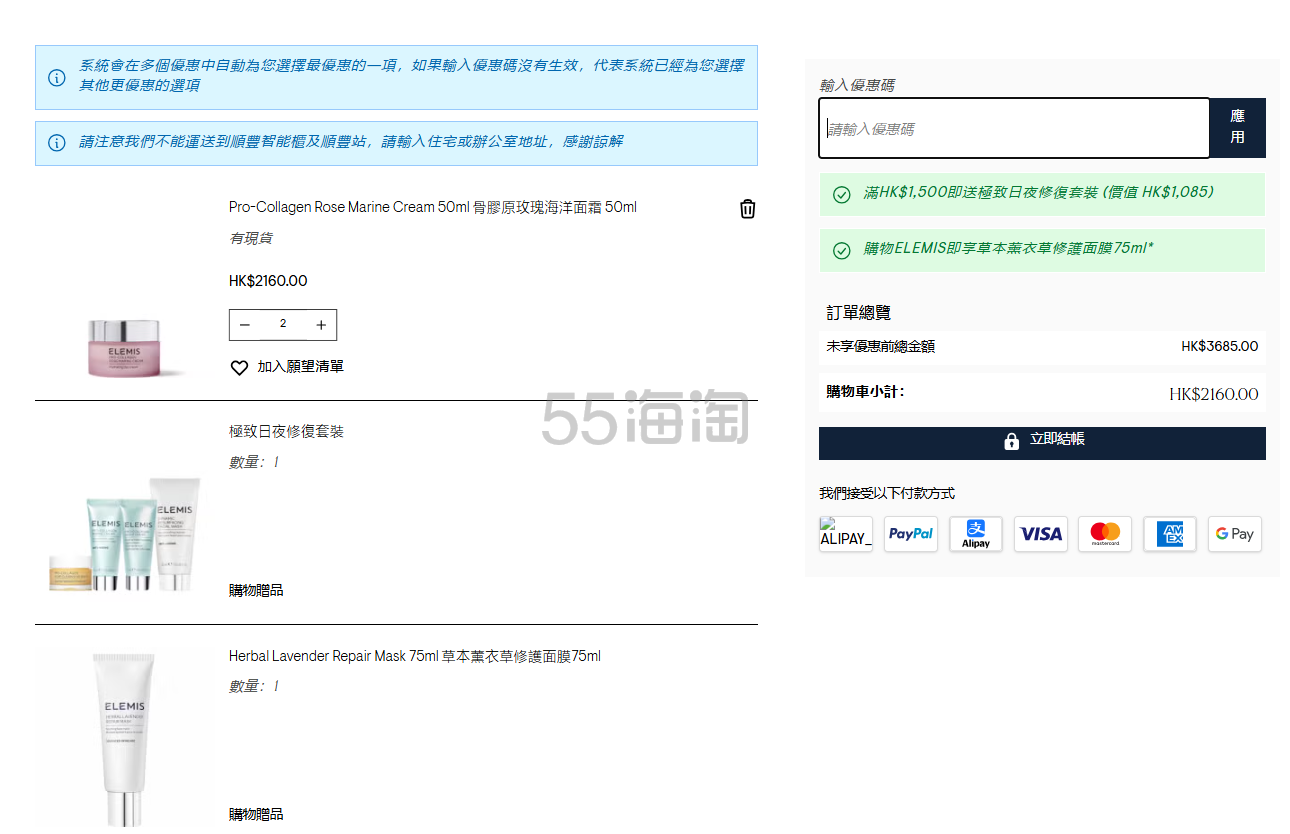Click 購物車小計 label

(865, 391)
